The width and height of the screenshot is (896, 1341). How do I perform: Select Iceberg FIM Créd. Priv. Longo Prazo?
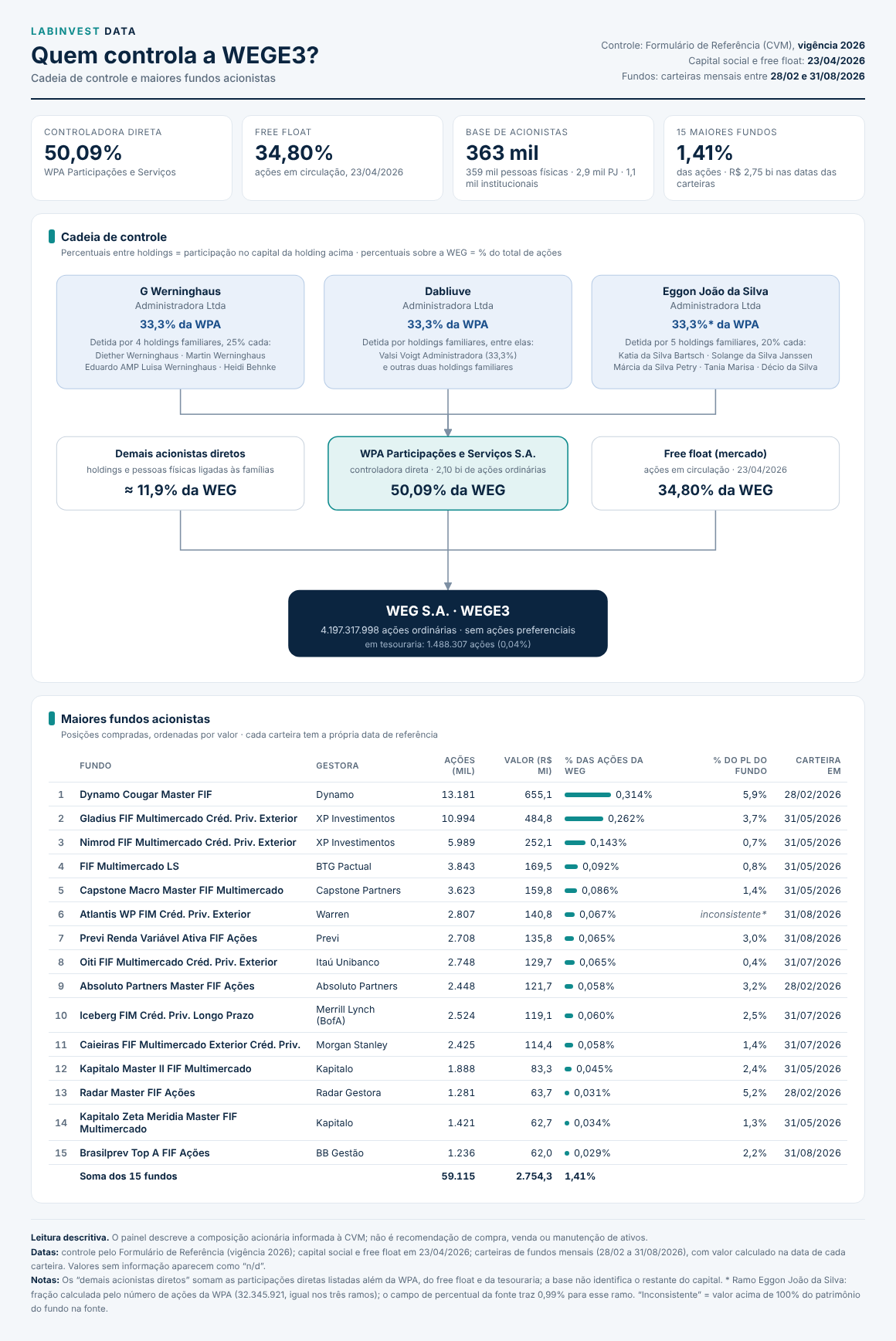167,1015
